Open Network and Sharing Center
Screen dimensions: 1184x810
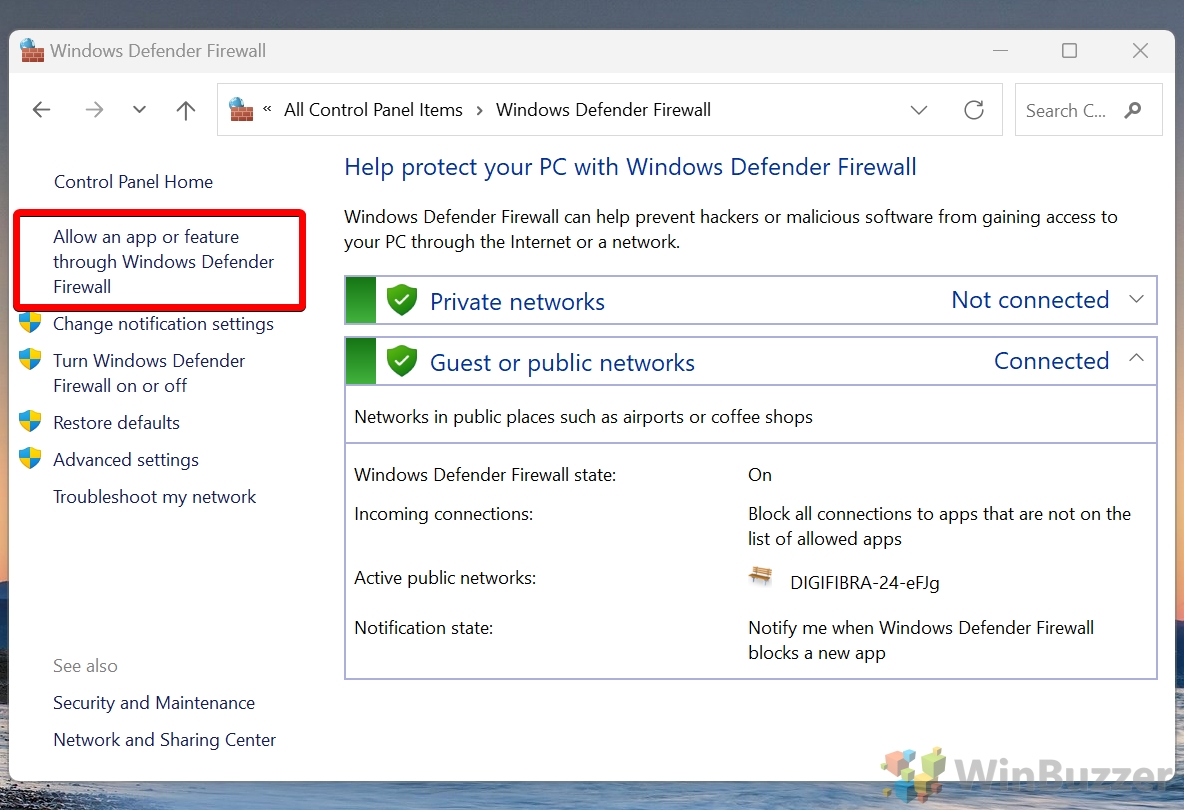point(164,740)
